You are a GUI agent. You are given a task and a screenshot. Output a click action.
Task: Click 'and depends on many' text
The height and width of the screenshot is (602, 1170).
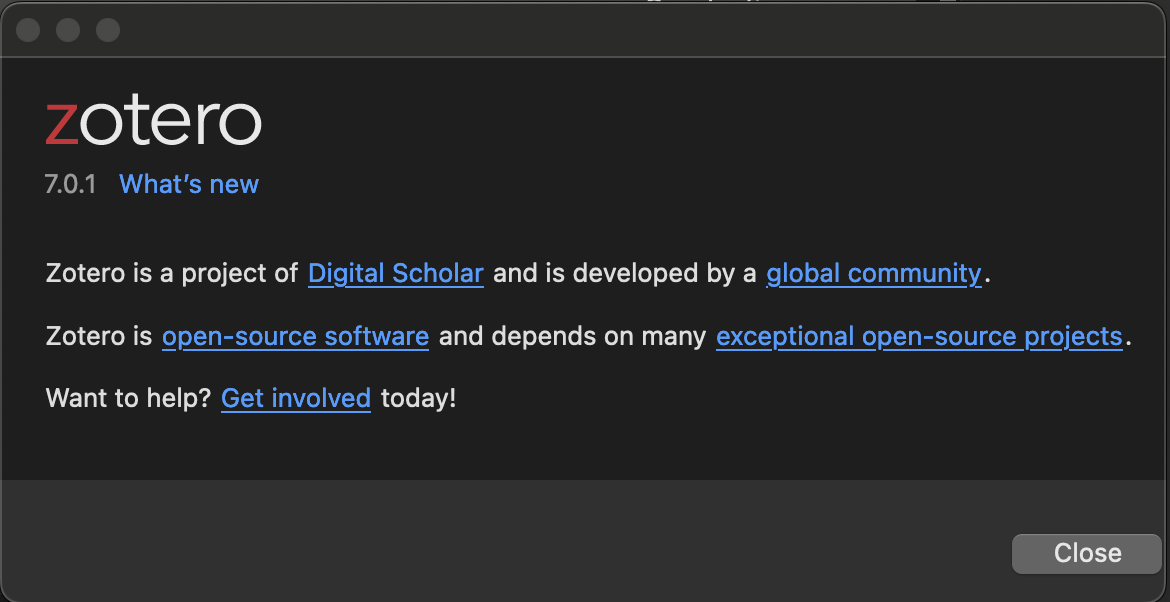pos(572,336)
